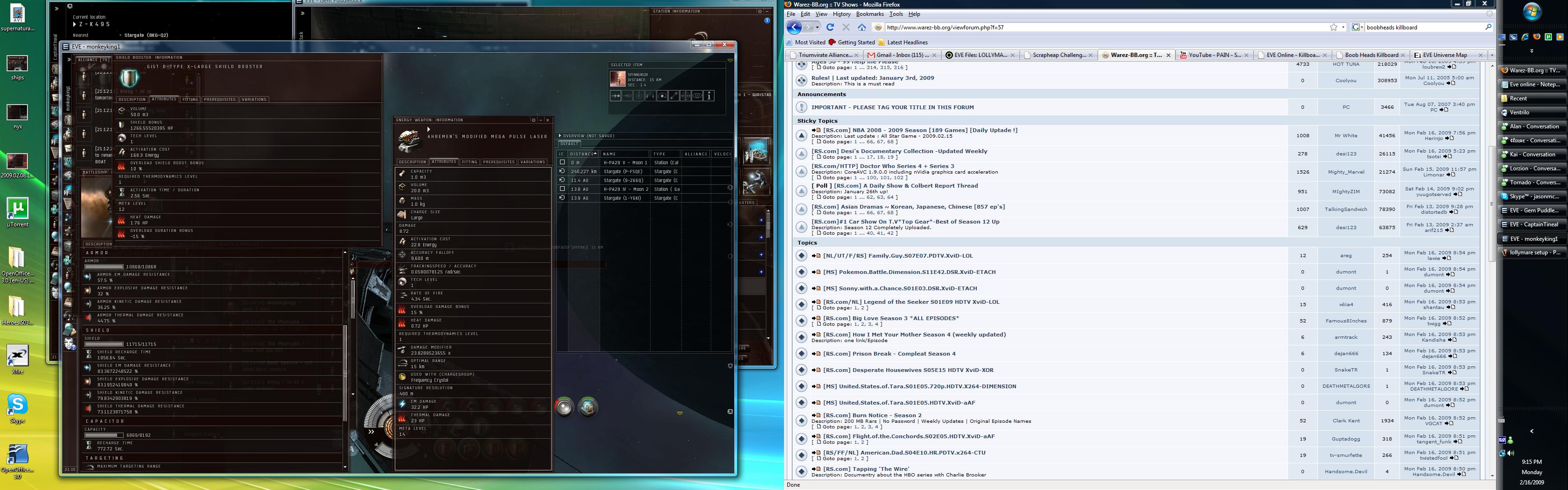The height and width of the screenshot is (490, 1568).
Task: Reload the Warez-BB page in Firefox
Action: (830, 28)
